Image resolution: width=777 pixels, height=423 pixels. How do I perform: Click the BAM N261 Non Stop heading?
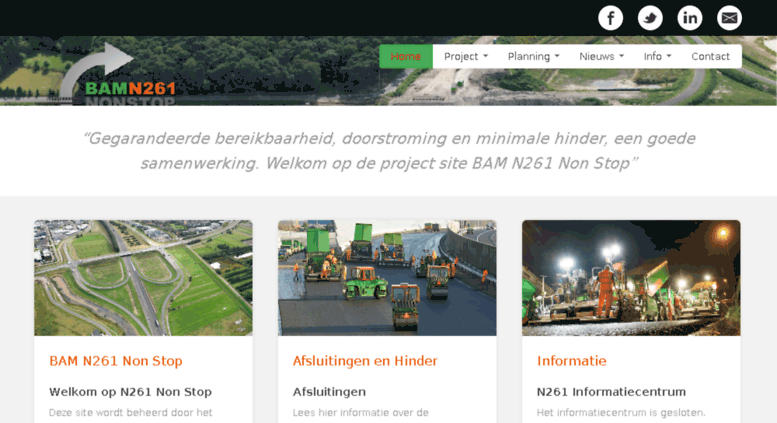(116, 361)
